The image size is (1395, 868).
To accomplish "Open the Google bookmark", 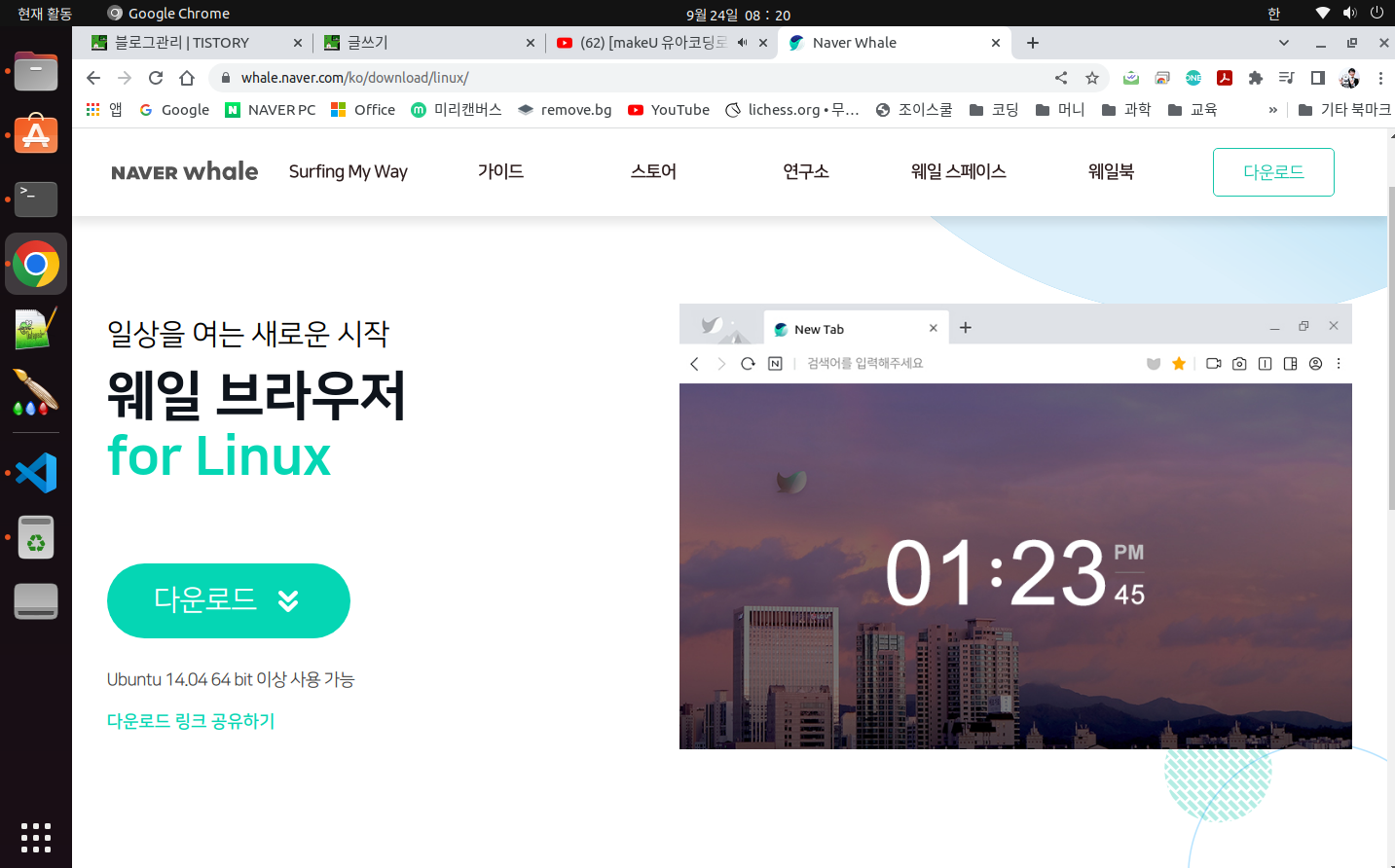I will [x=174, y=110].
